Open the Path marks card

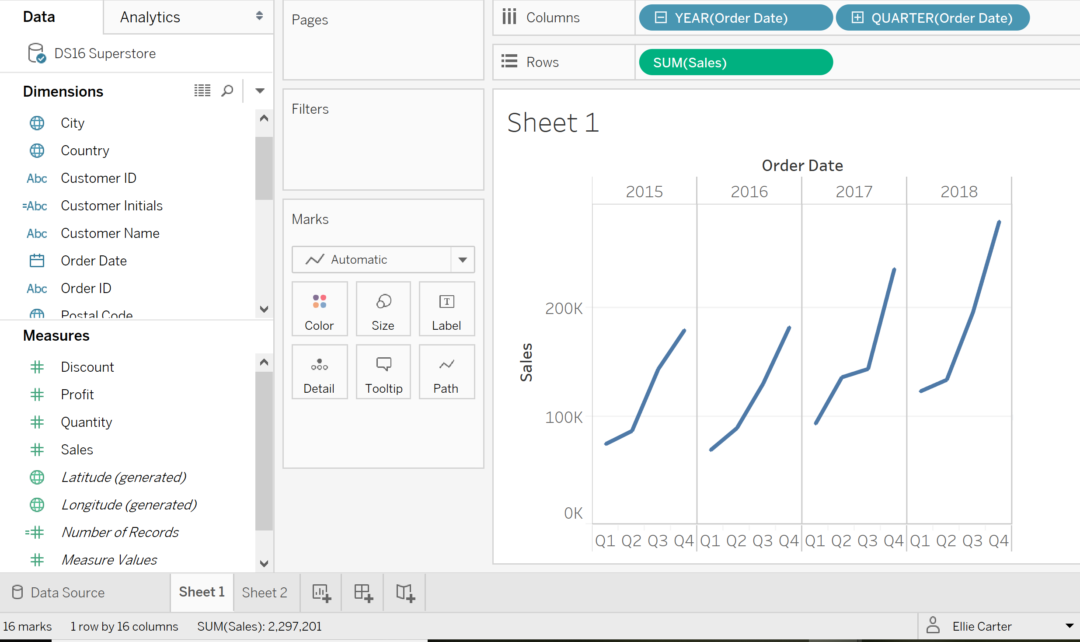pyautogui.click(x=446, y=372)
